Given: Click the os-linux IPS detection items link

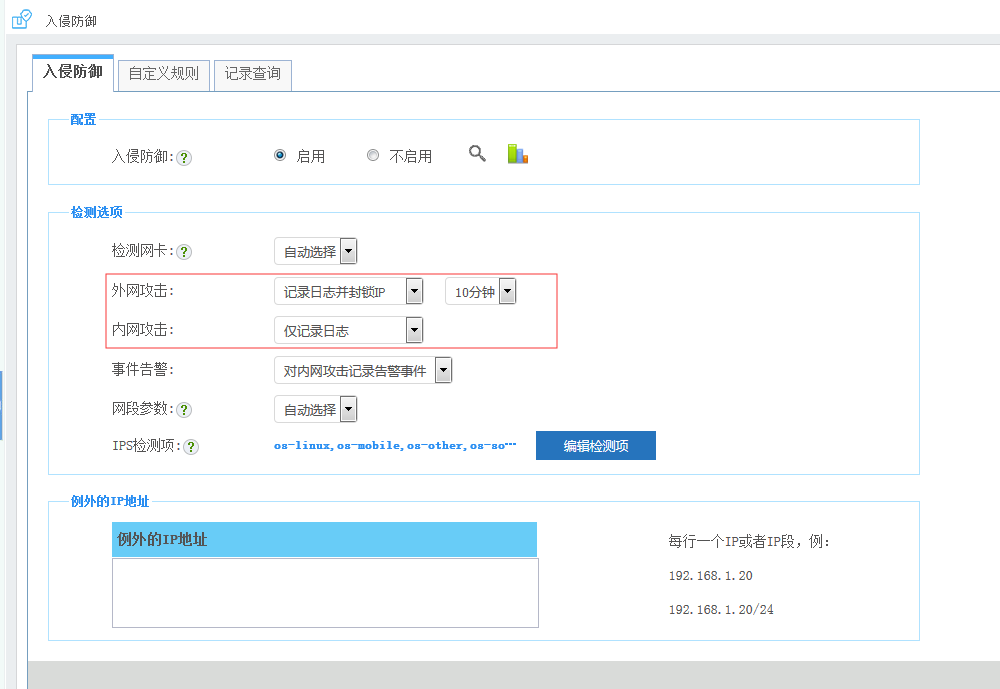Looking at the screenshot, I should pos(394,445).
